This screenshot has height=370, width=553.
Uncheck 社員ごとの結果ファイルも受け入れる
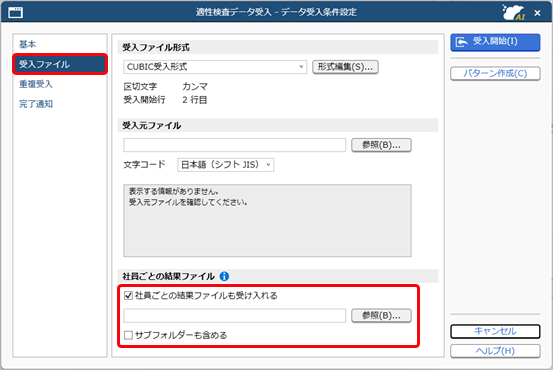click(128, 295)
